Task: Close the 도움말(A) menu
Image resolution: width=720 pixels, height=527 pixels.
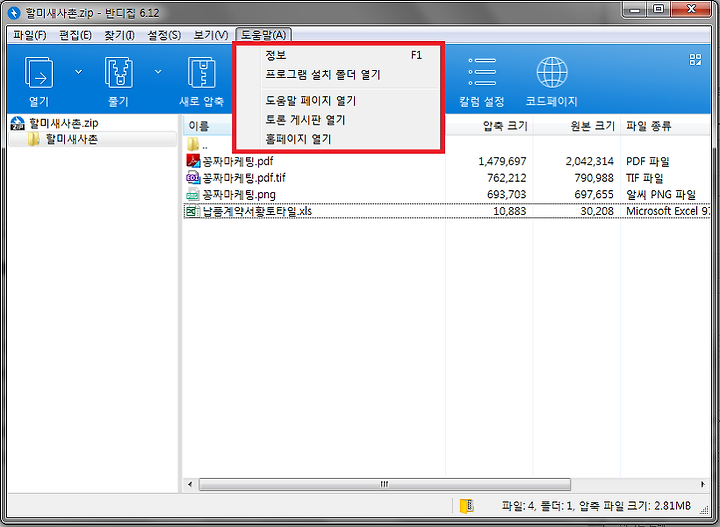Action: (x=264, y=35)
